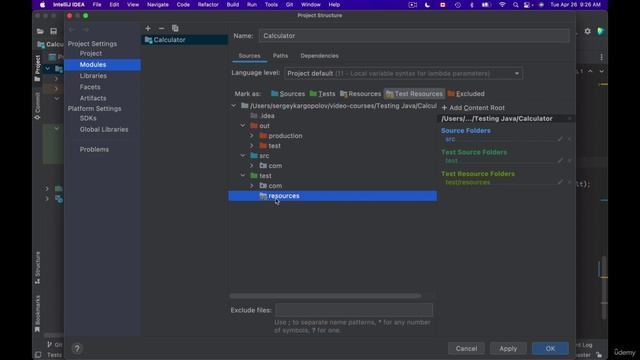
Task: Open Project tool window on left stripe
Action: (x=37, y=68)
